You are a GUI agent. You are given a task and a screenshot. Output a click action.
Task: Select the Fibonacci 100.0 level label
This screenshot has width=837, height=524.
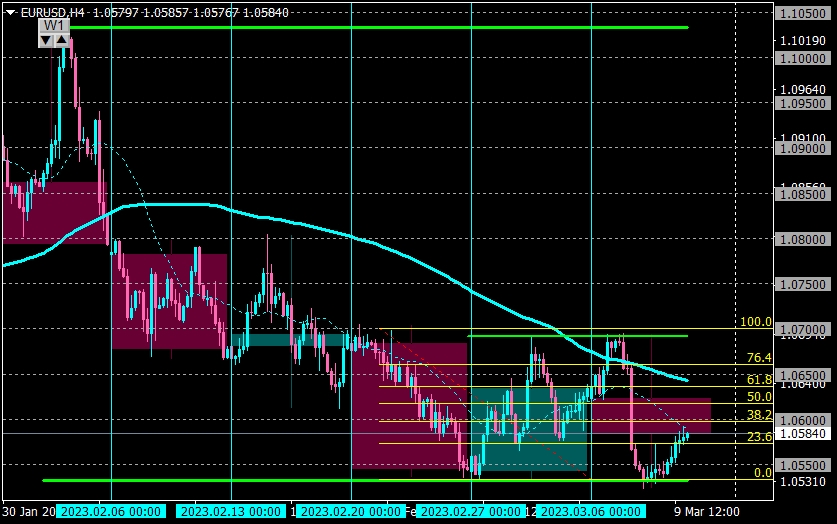point(755,322)
